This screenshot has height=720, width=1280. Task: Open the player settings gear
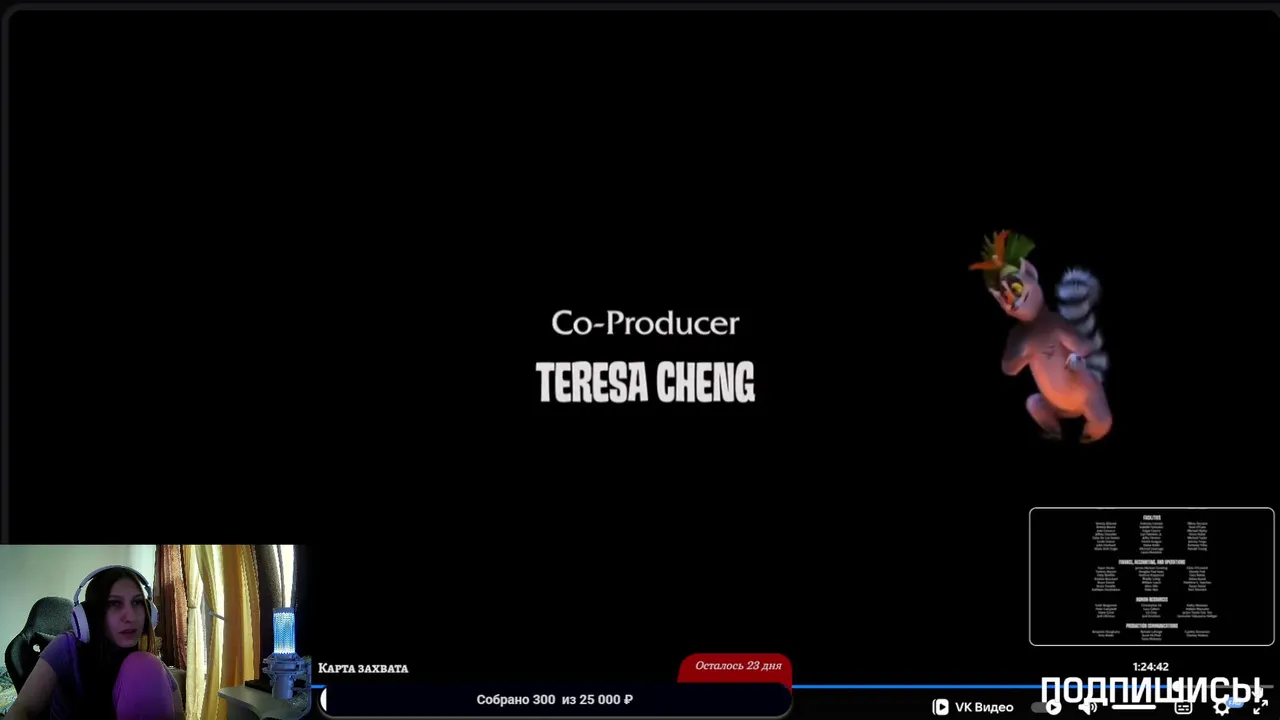pyautogui.click(x=1221, y=707)
